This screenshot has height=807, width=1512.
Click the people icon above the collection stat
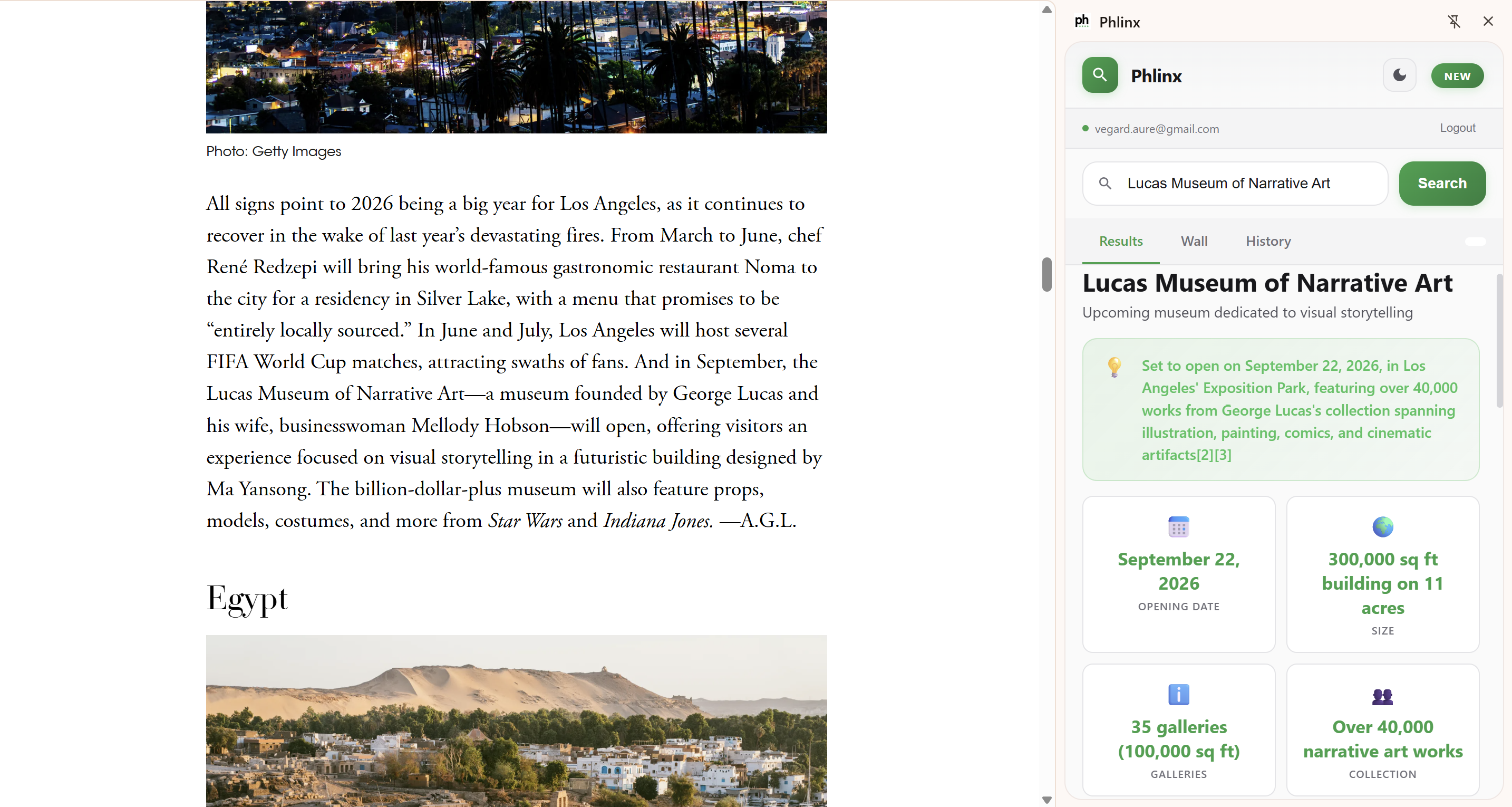coord(1382,697)
